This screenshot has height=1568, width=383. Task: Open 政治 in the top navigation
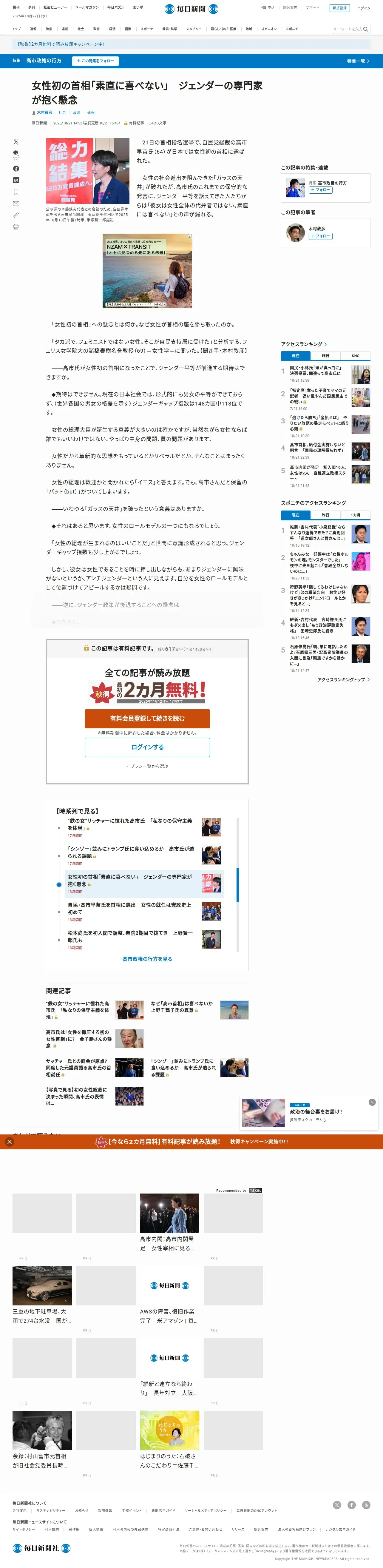[x=96, y=29]
